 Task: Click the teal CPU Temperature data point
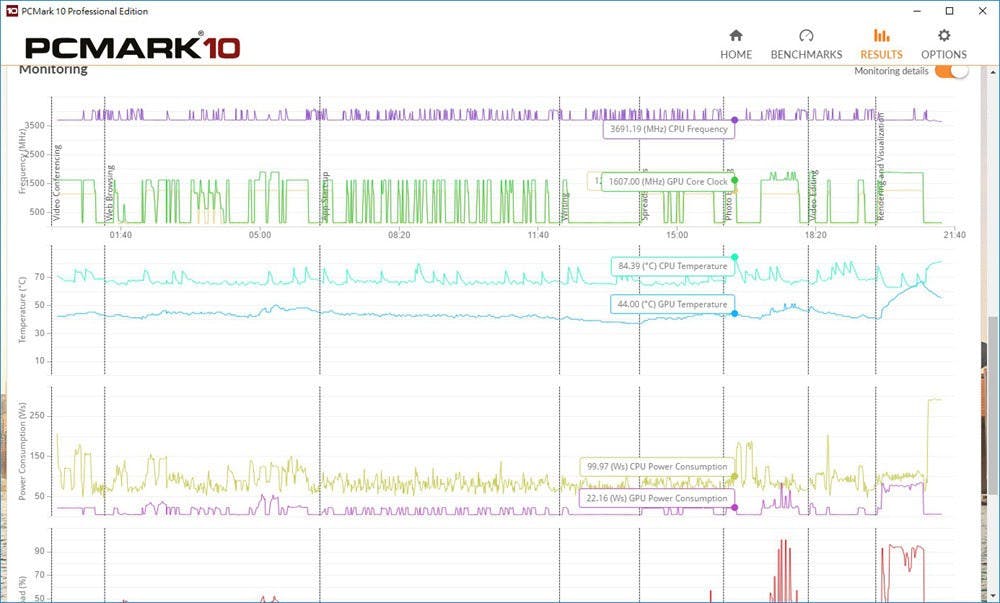point(735,257)
